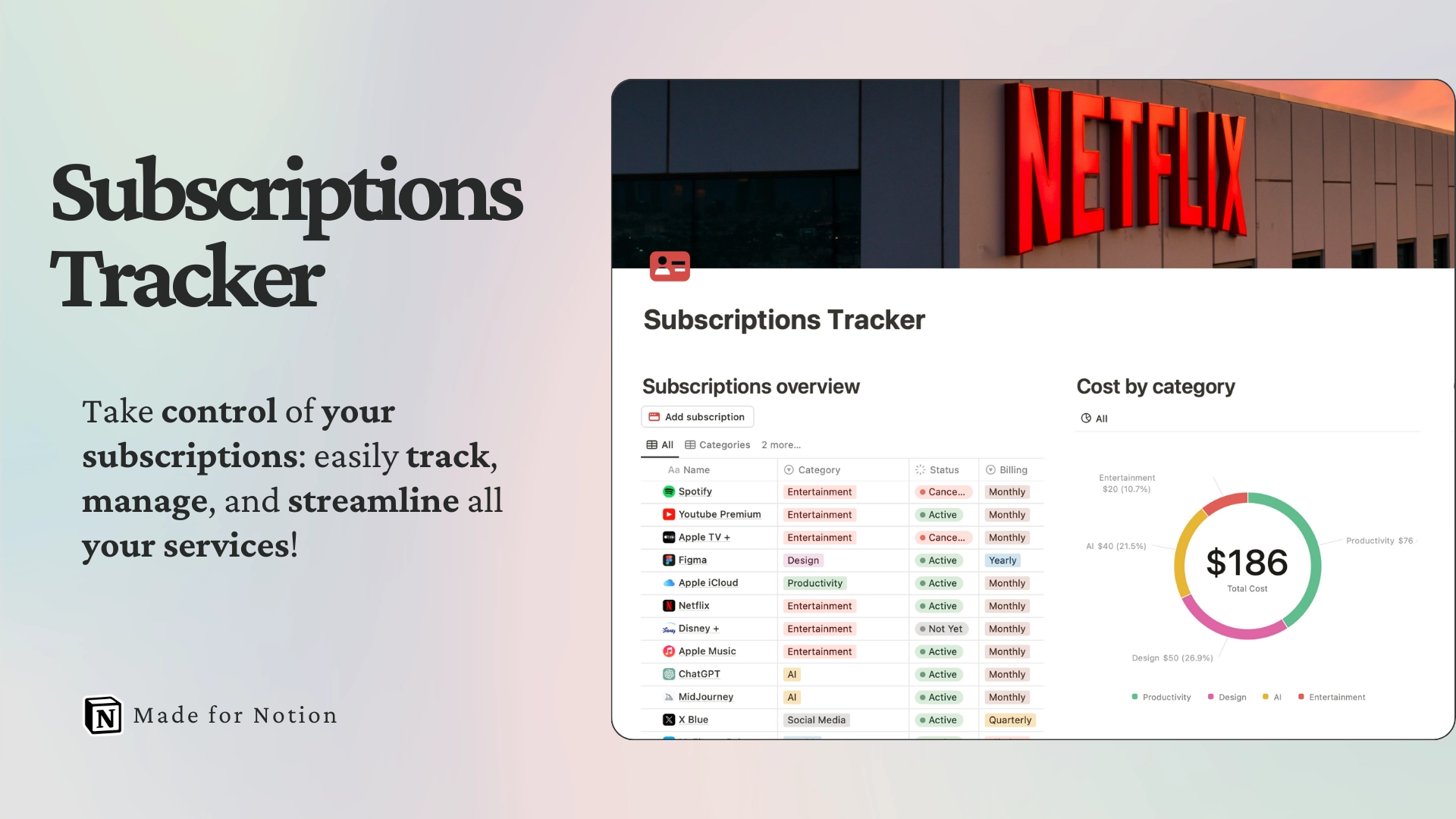Click the ChatGPT AI row icon

668,674
